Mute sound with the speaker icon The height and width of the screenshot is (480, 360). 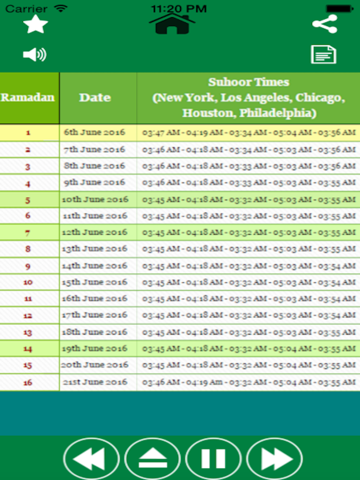[35, 55]
